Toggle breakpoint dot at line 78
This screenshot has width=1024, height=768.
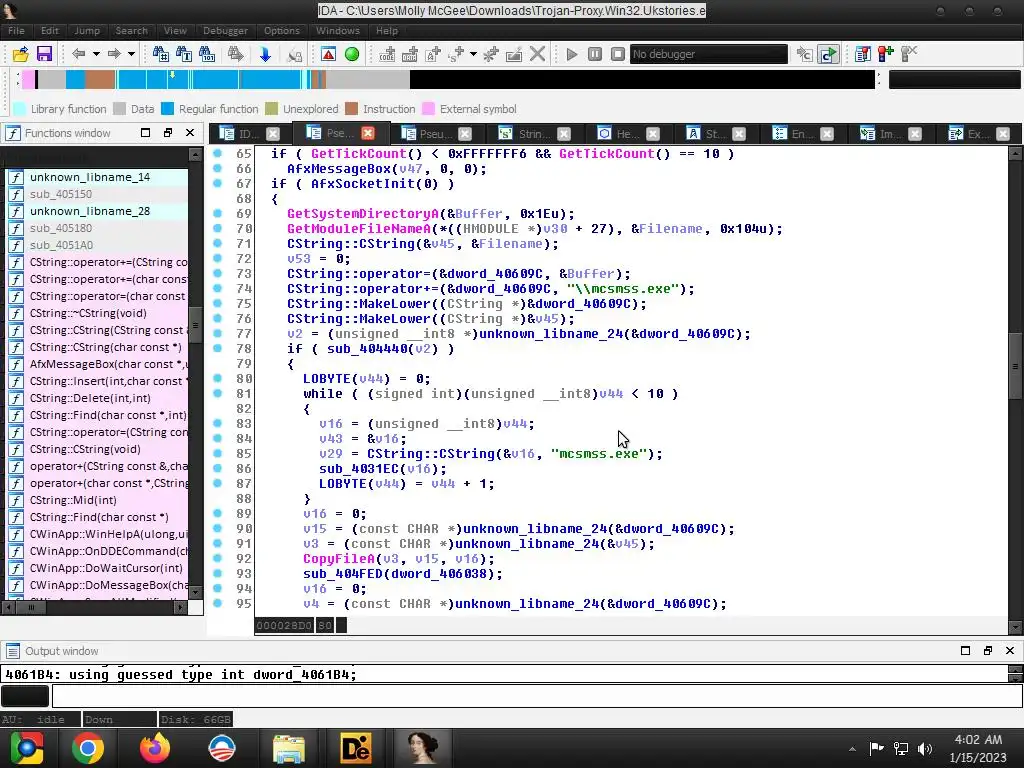[x=217, y=349]
